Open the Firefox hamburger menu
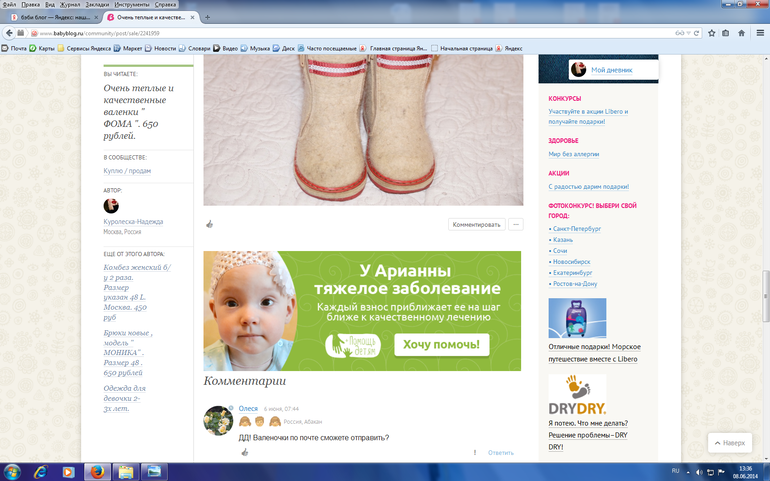770x481 pixels. click(760, 33)
